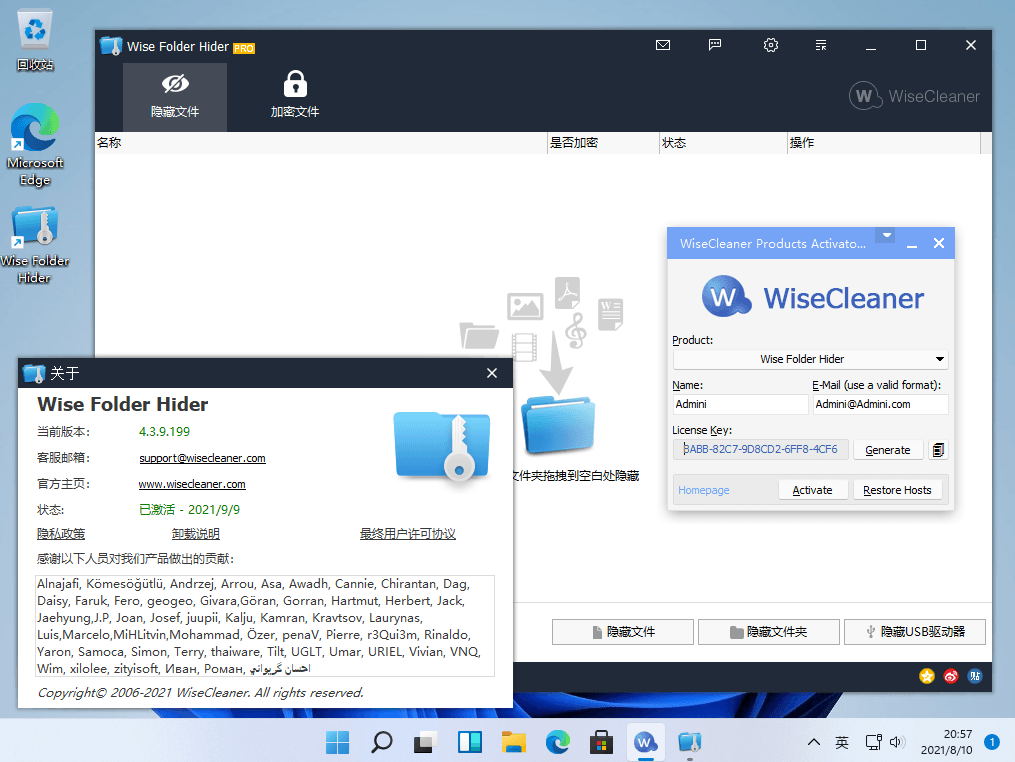Viewport: 1015px width, 762px height.
Task: Click the WiseCleaner logo in Activator
Action: click(812, 297)
